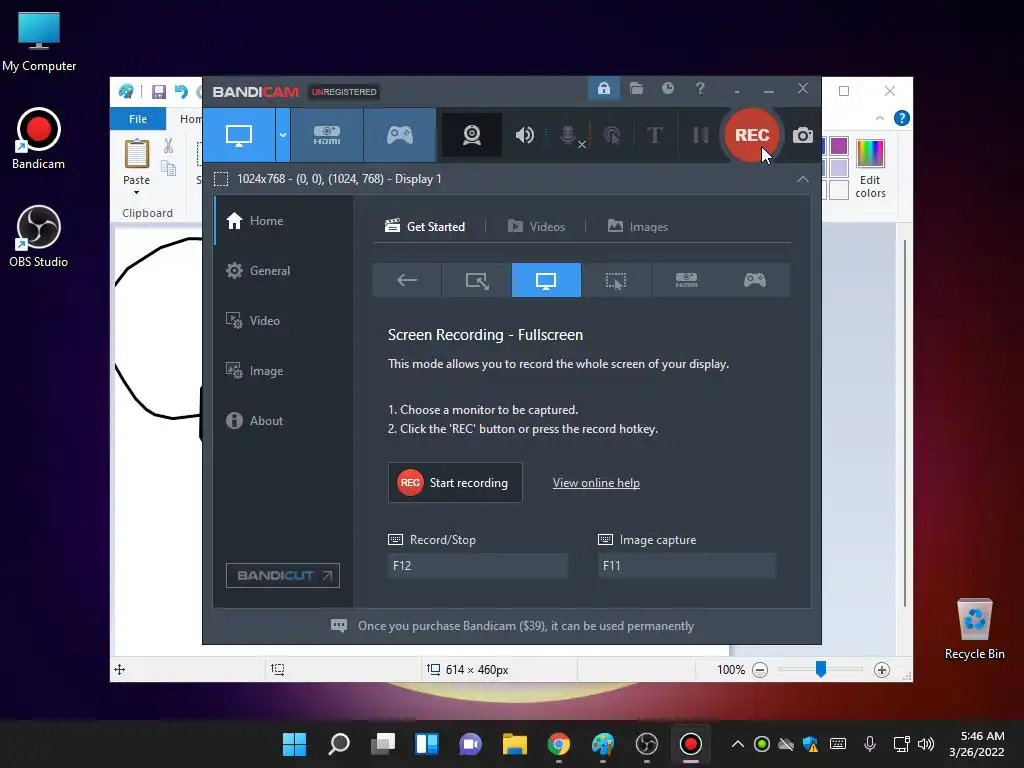Open the General settings section
Viewport: 1024px width, 768px height.
tap(283, 271)
